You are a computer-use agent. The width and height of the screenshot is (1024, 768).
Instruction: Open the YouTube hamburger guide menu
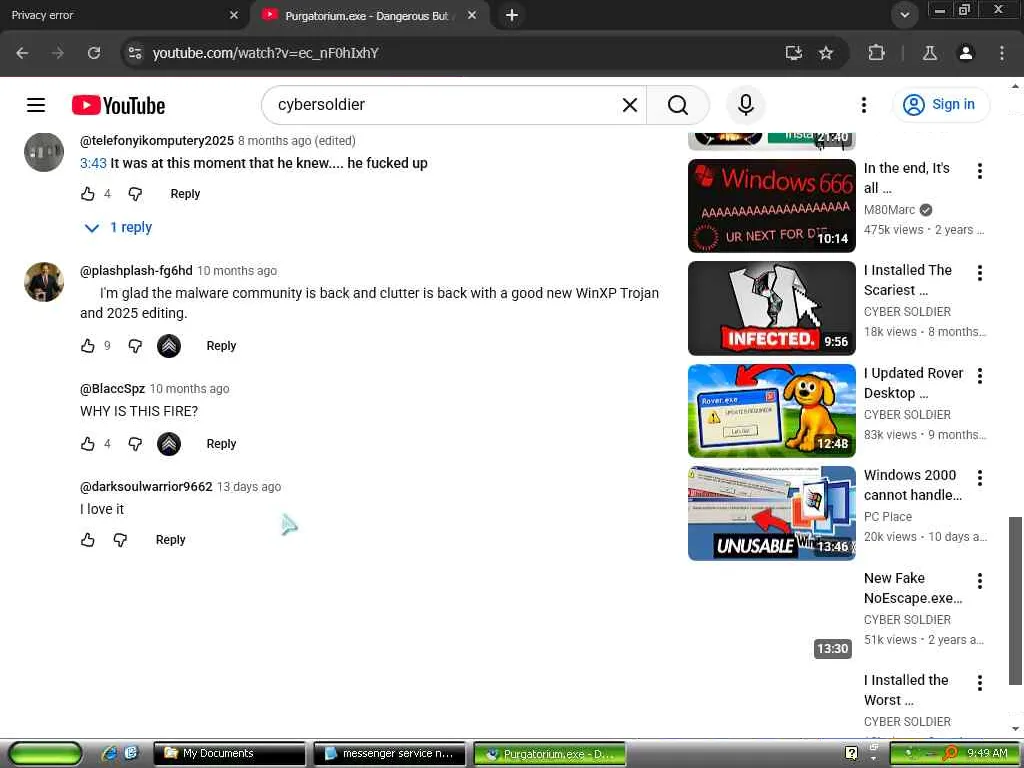point(36,105)
